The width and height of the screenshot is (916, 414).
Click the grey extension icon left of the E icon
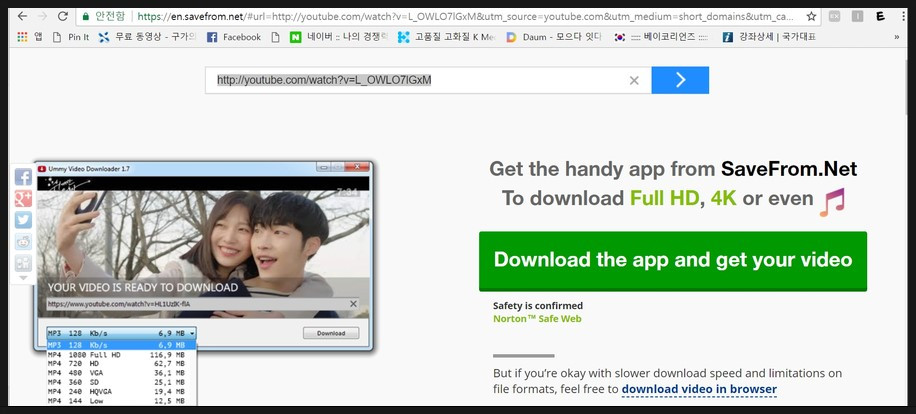point(857,16)
